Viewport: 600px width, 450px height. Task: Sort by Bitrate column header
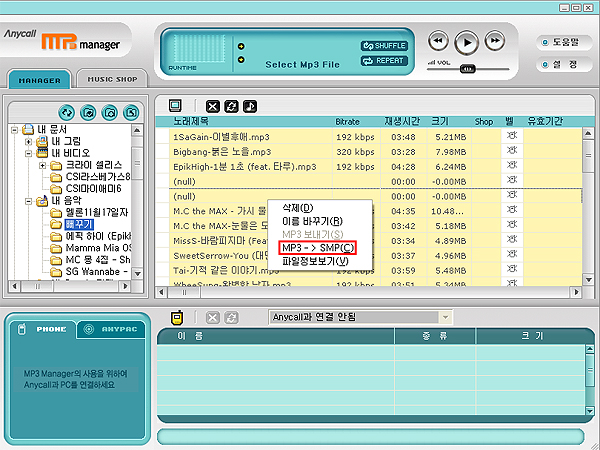pyautogui.click(x=347, y=122)
